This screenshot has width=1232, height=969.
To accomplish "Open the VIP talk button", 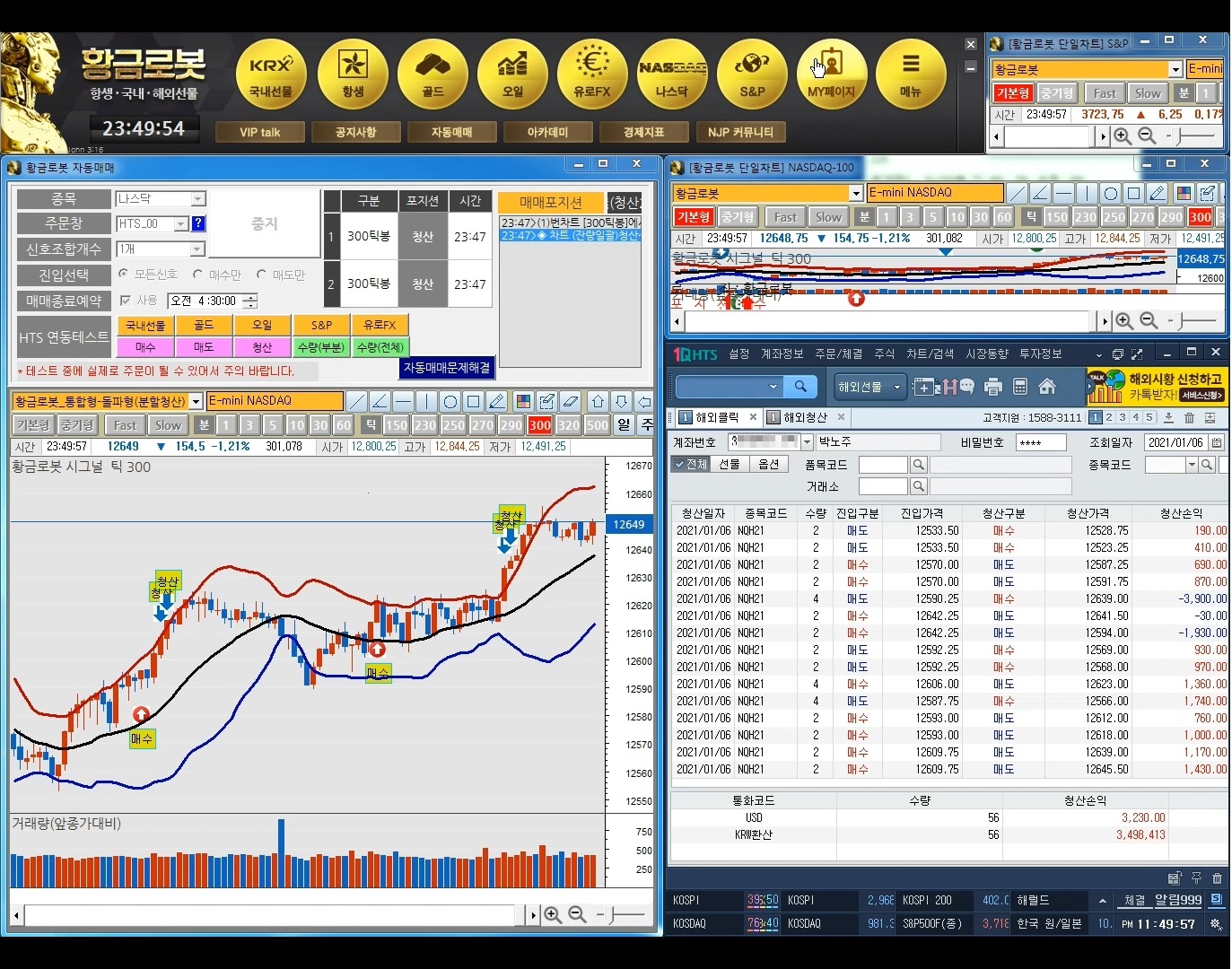I will (260, 132).
